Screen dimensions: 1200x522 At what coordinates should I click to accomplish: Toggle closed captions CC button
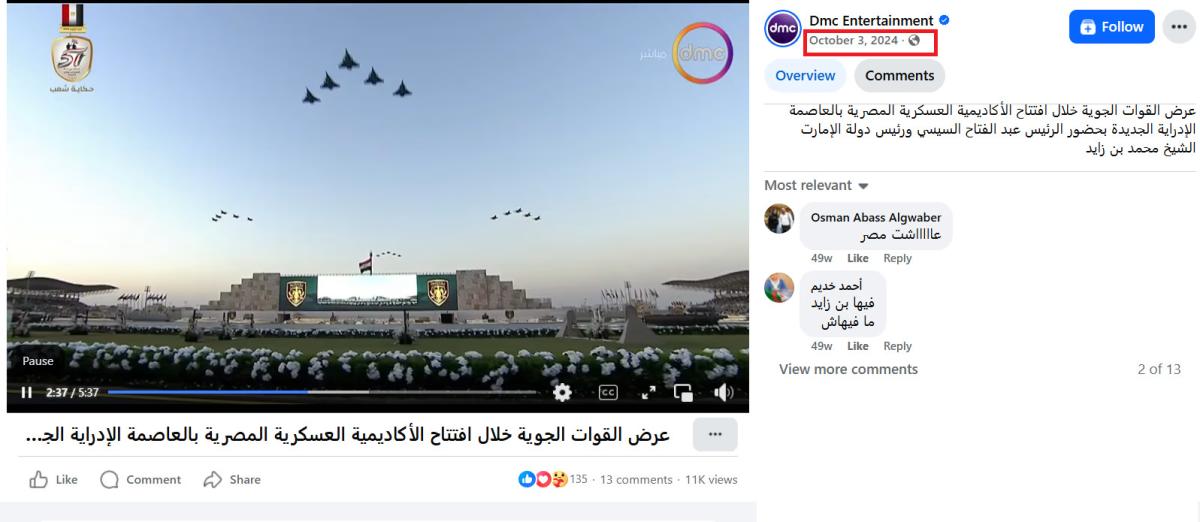tap(608, 393)
